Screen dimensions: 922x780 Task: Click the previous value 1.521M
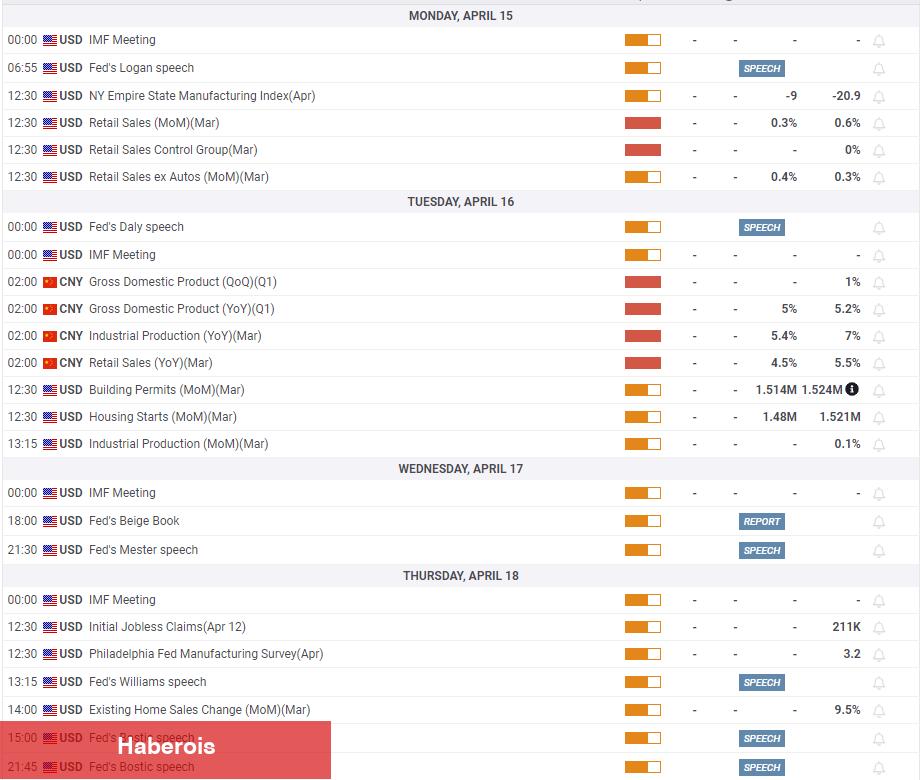click(840, 417)
